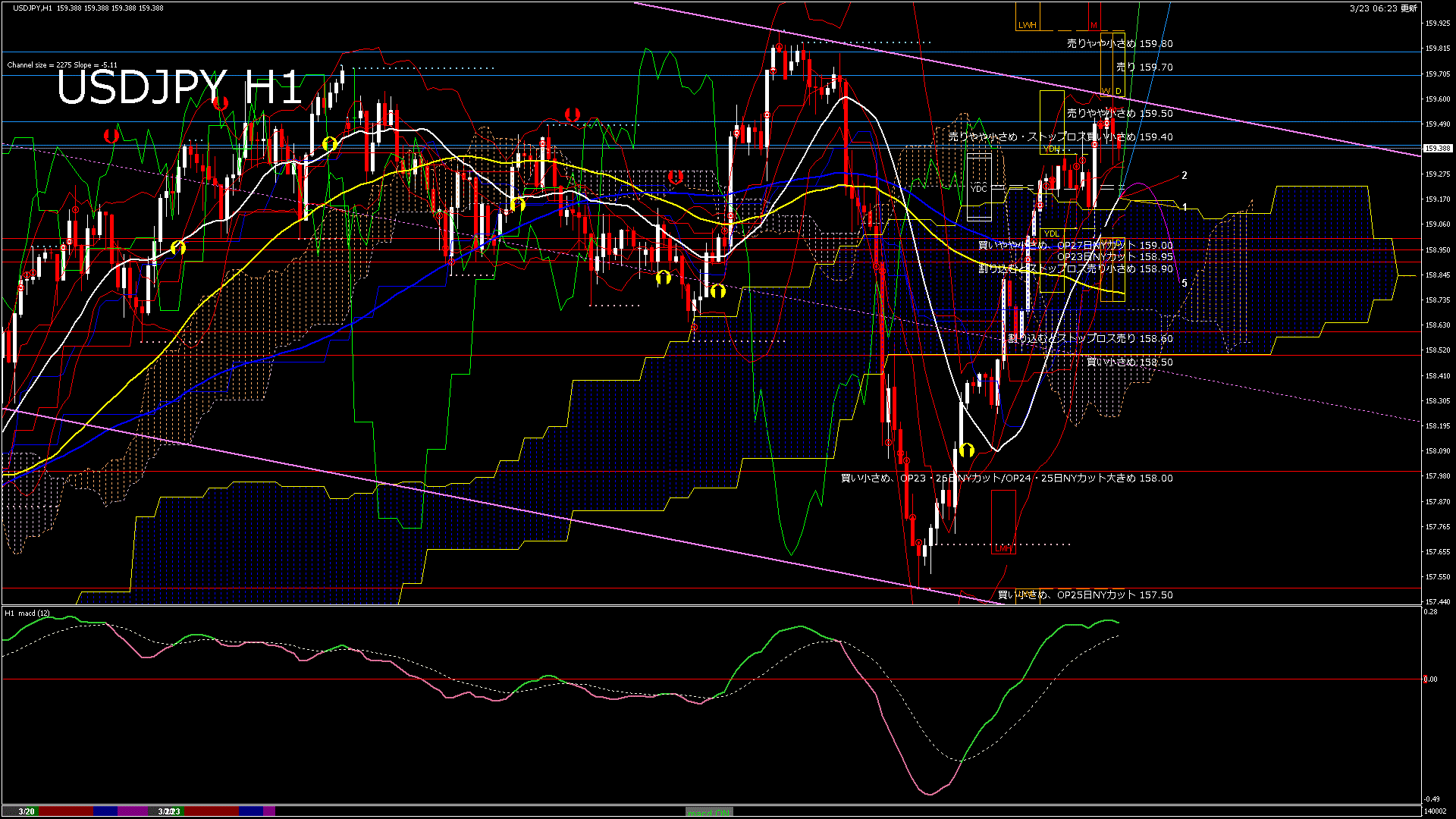Click the yellow circle buy signal near 158.95
The height and width of the screenshot is (819, 1456).
click(x=178, y=246)
